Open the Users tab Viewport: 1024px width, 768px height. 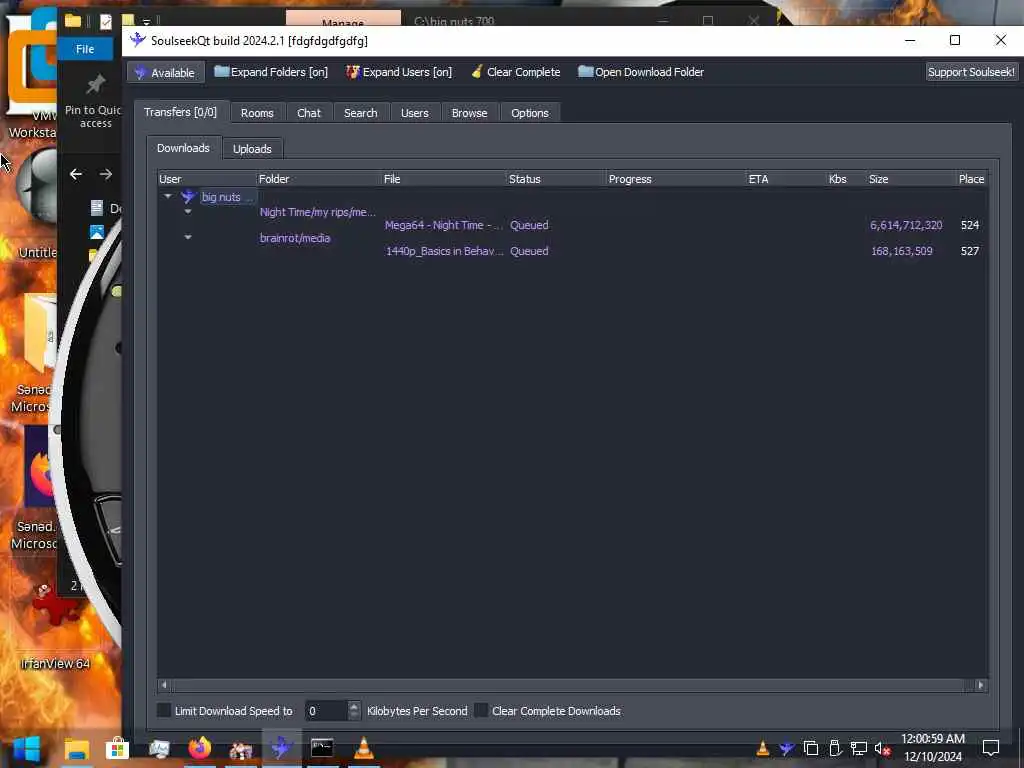point(415,113)
